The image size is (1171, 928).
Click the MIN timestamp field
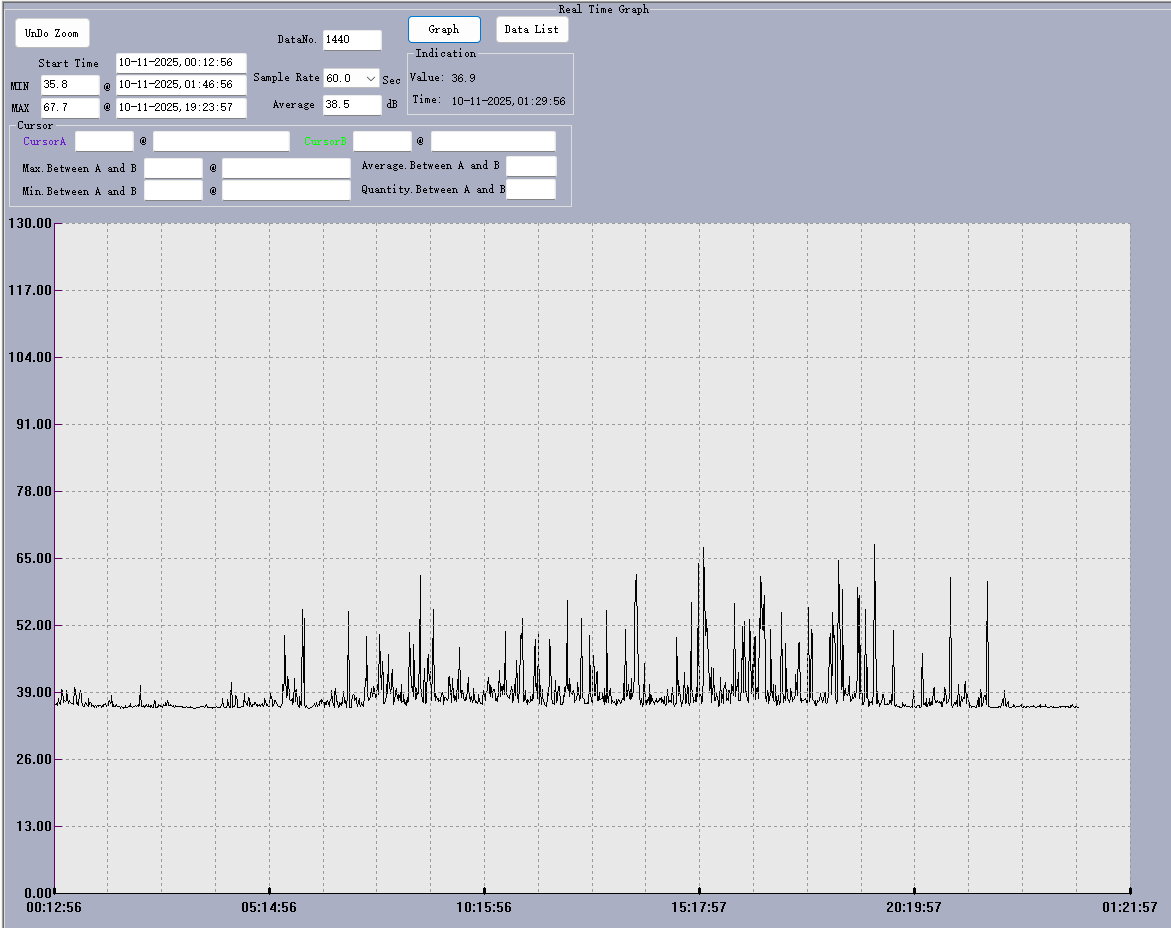(x=181, y=85)
